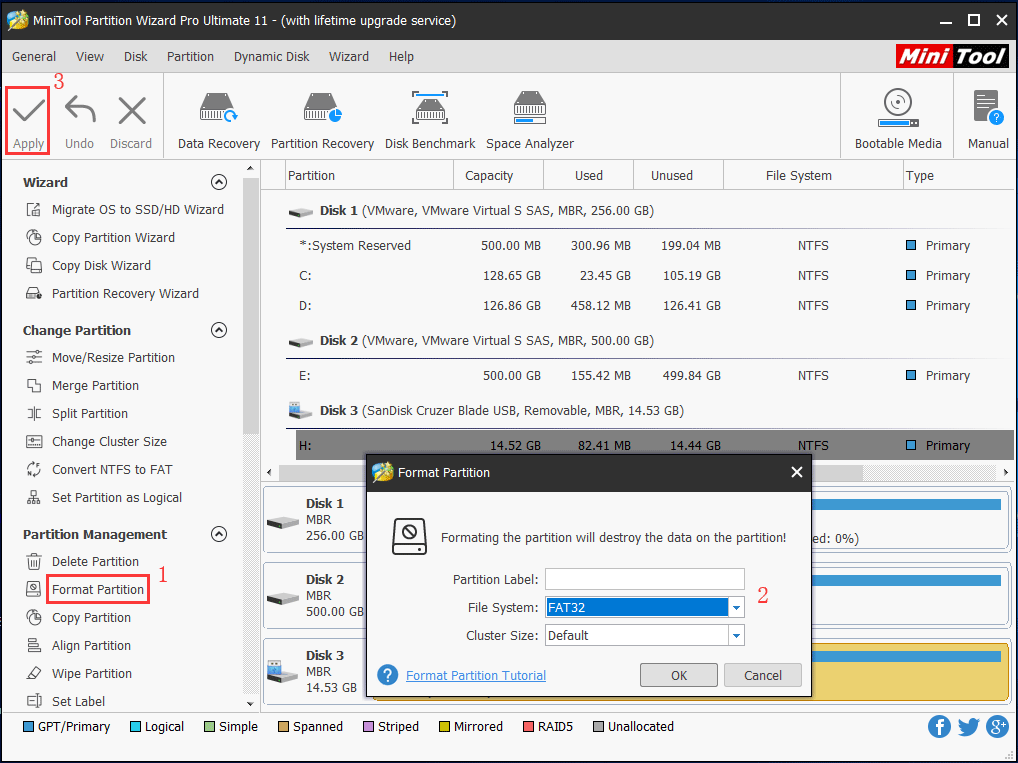The width and height of the screenshot is (1018, 763).
Task: Click the Partition Label text field
Action: coord(644,579)
